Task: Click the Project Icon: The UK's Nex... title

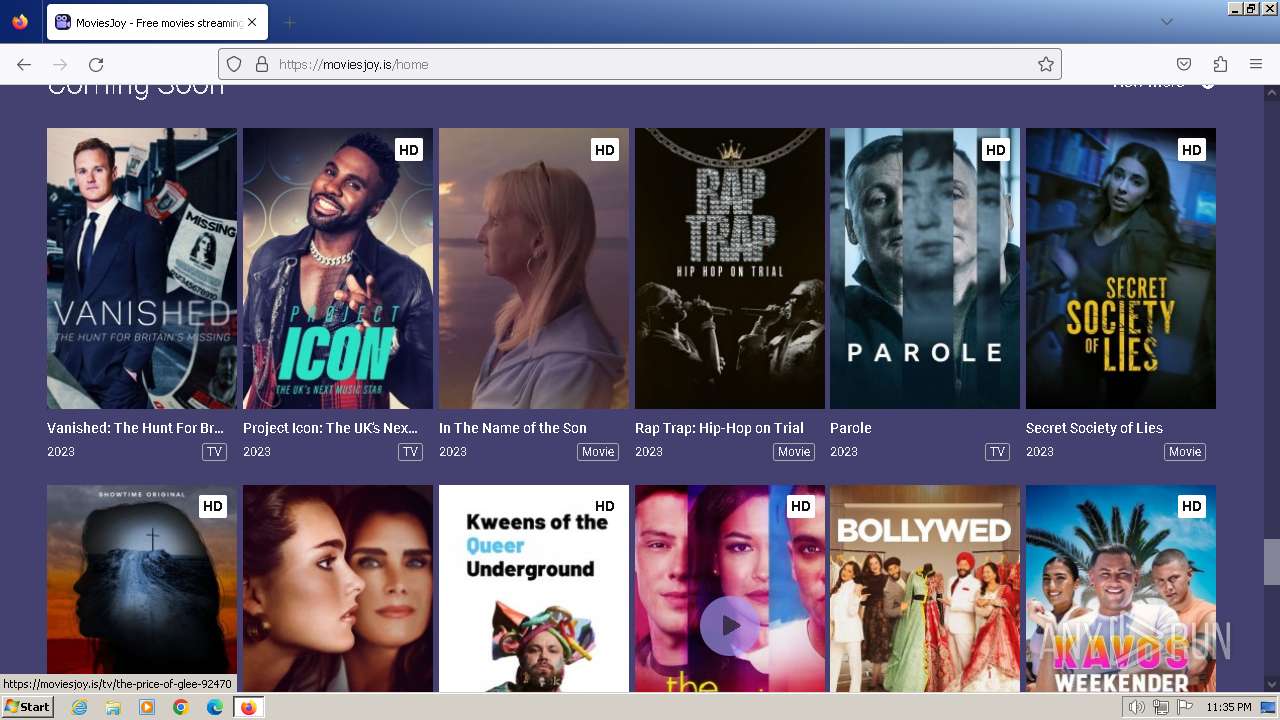Action: click(x=331, y=428)
